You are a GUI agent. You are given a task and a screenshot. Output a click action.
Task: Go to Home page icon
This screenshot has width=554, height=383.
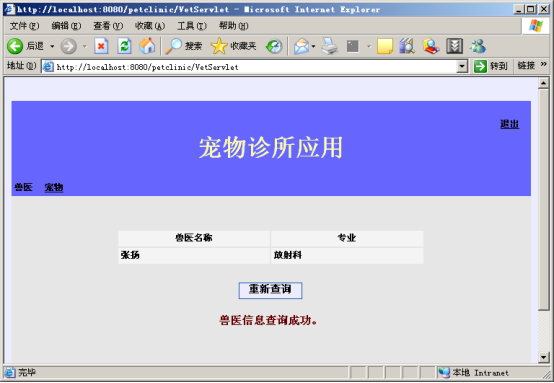pos(147,46)
